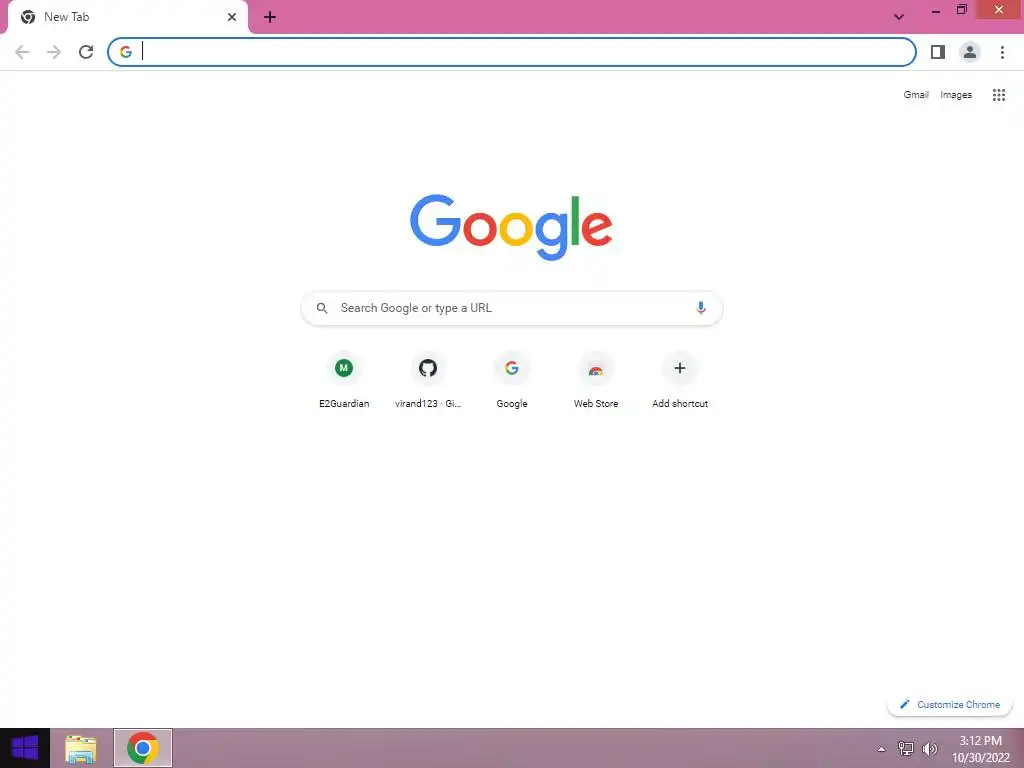Expand the tab search dropdown arrow
Viewport: 1024px width, 768px height.
(899, 17)
